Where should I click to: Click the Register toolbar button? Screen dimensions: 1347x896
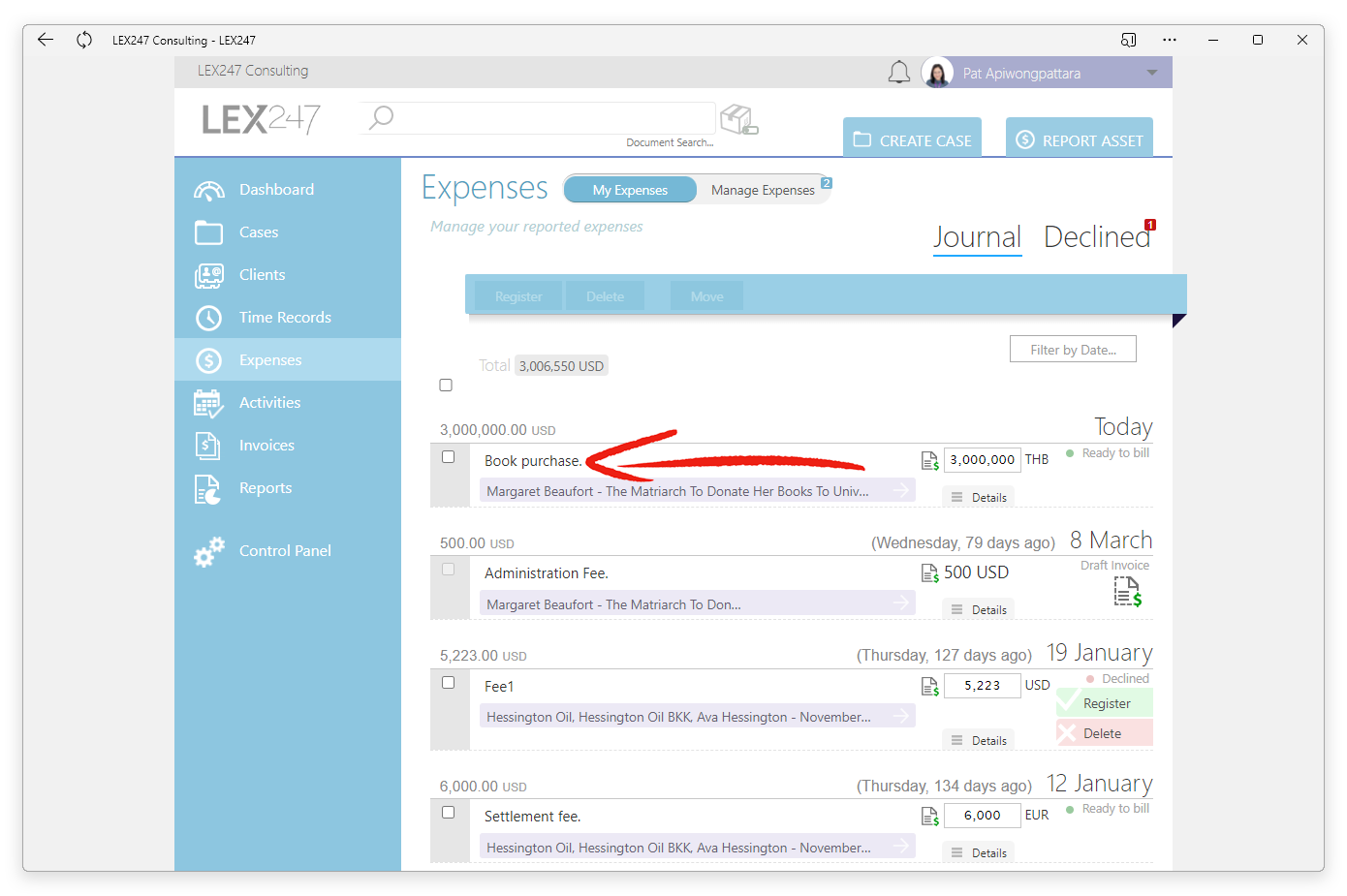coord(518,296)
